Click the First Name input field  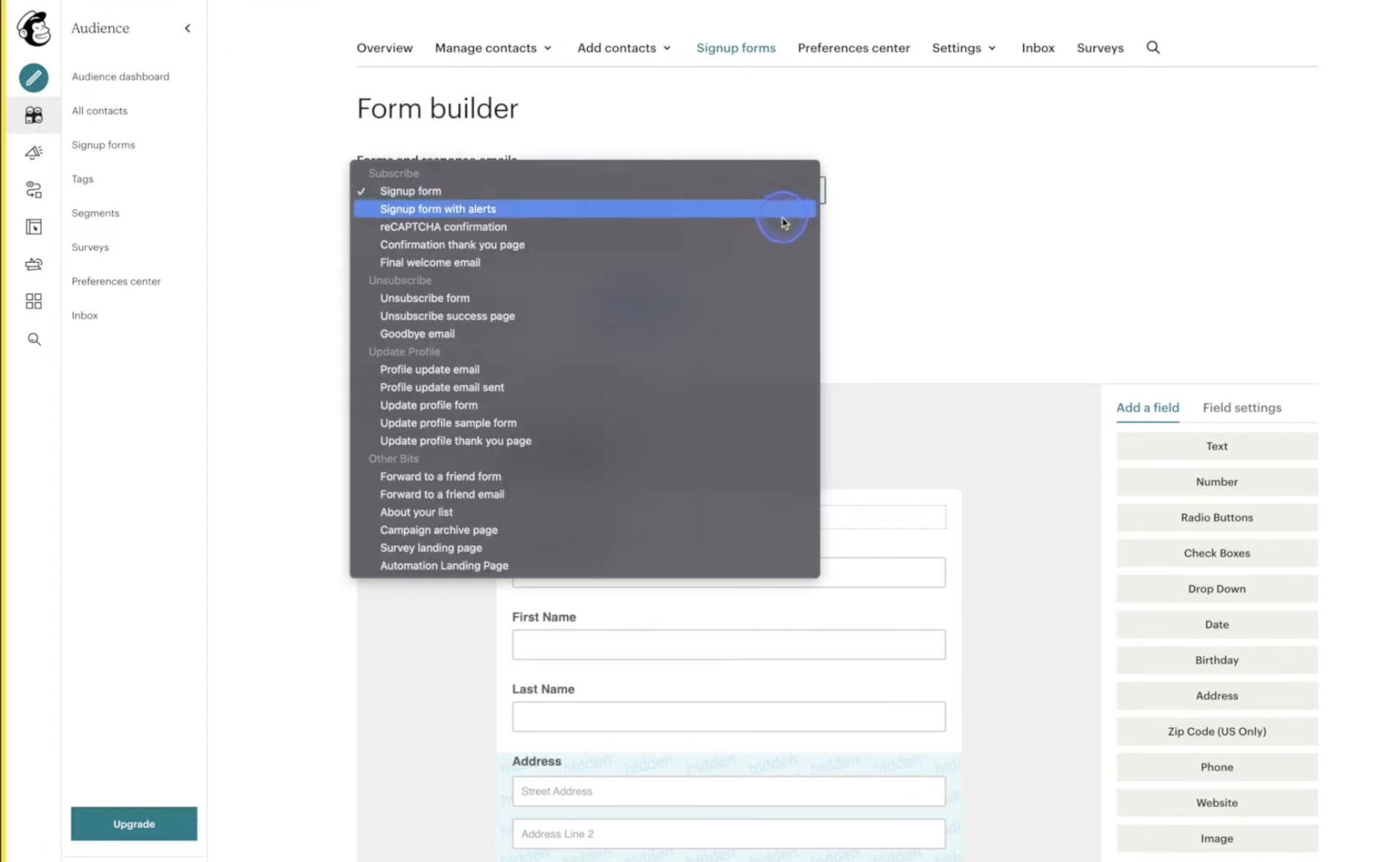(x=728, y=645)
